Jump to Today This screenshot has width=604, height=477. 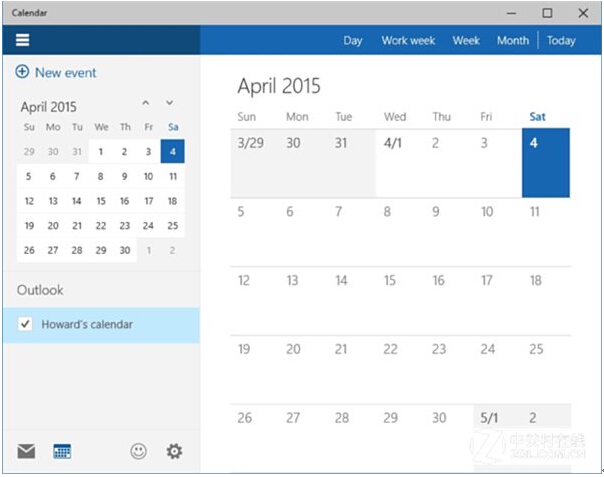click(561, 41)
